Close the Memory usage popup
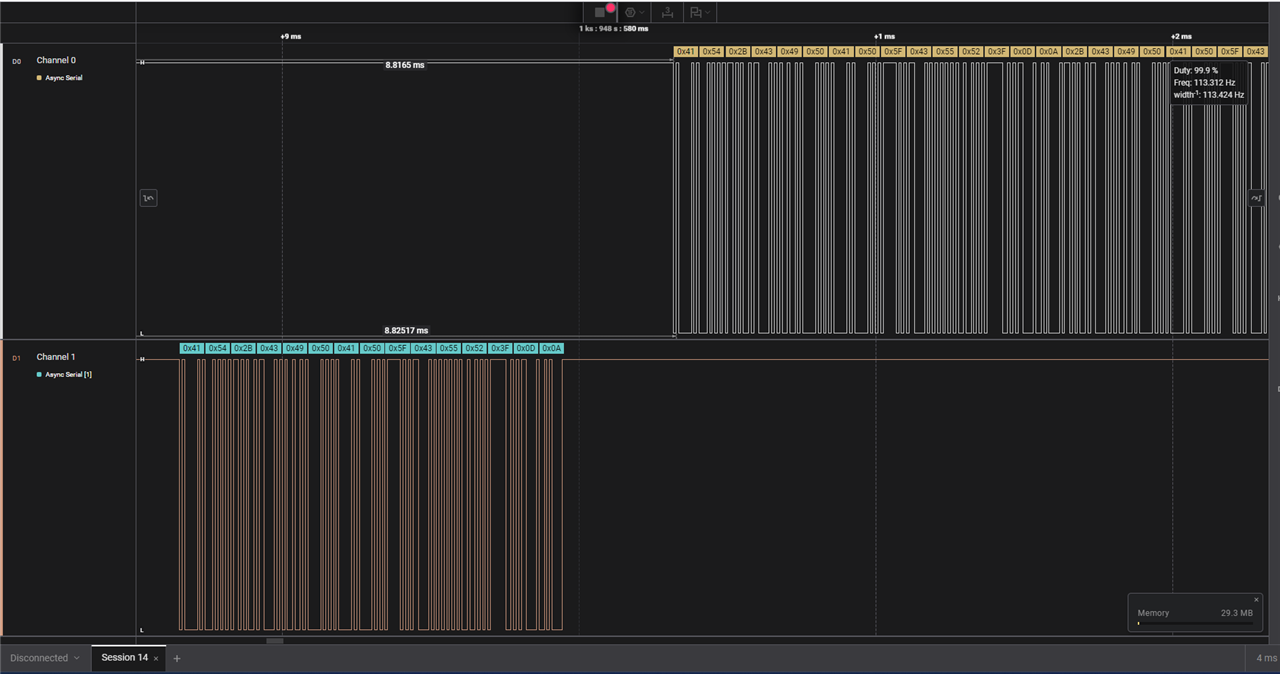1280x674 pixels. point(1256,600)
